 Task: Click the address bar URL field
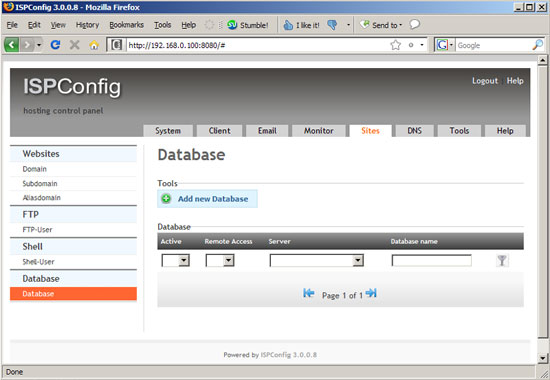pos(258,45)
